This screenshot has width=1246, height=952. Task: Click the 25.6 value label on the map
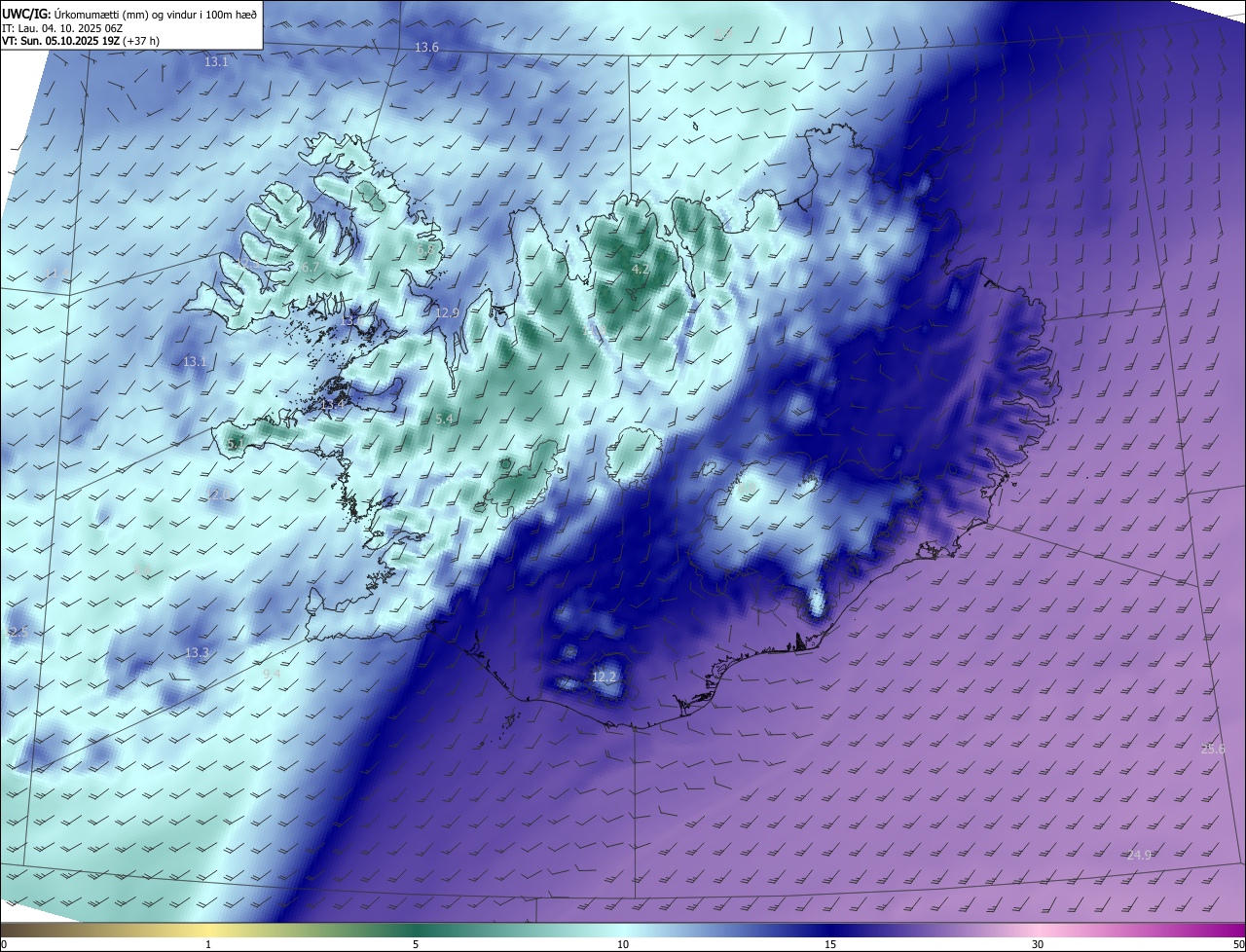[x=1213, y=749]
